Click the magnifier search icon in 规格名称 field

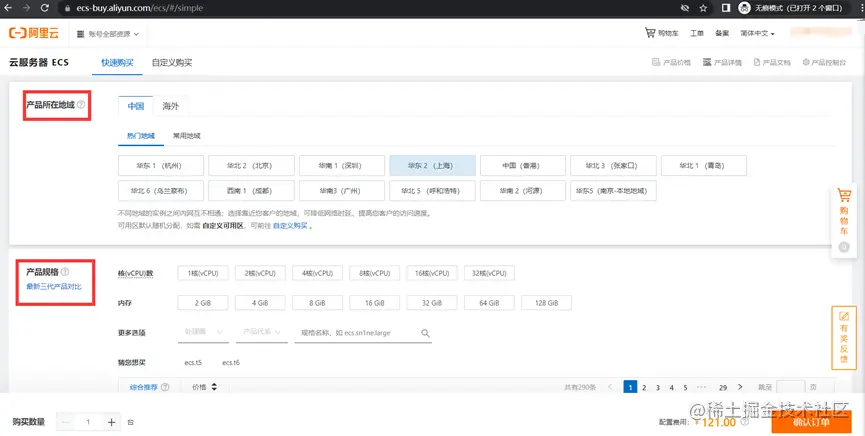coord(425,333)
